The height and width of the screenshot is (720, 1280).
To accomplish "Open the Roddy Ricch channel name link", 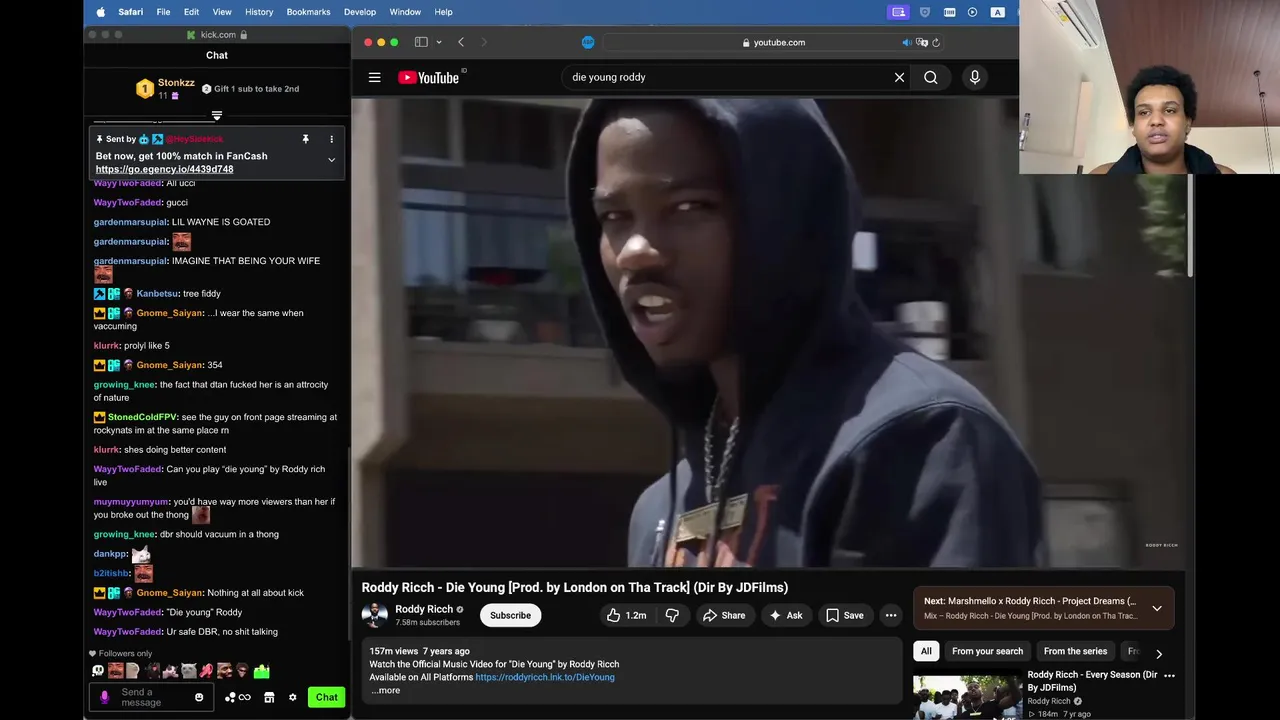I will [424, 609].
